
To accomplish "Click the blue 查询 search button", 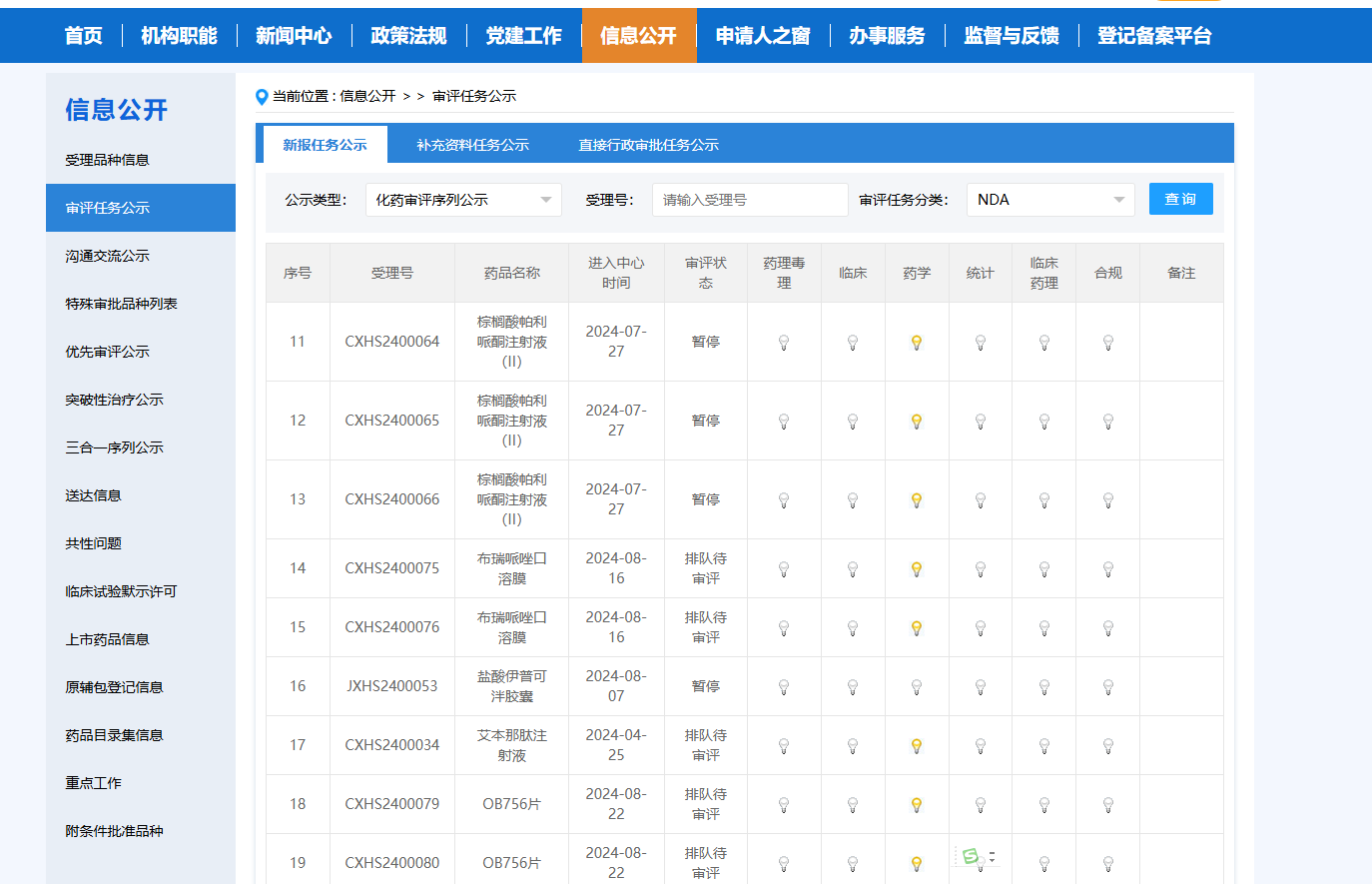I will (x=1181, y=199).
